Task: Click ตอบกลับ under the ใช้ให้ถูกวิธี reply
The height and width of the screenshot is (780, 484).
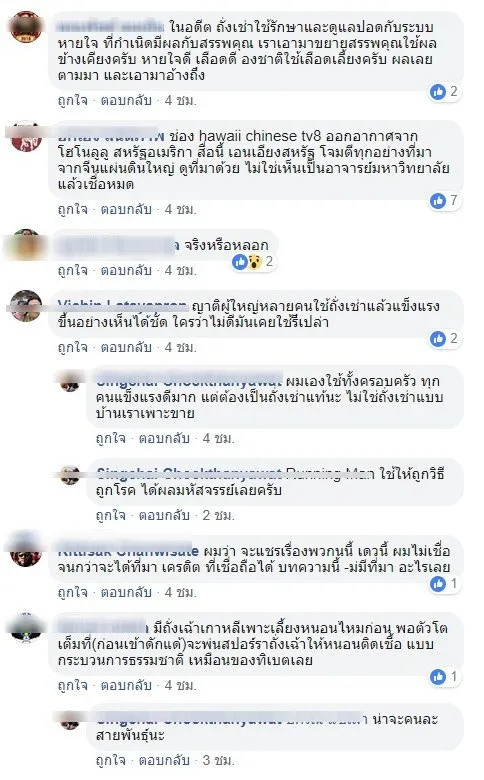Action: tap(164, 515)
